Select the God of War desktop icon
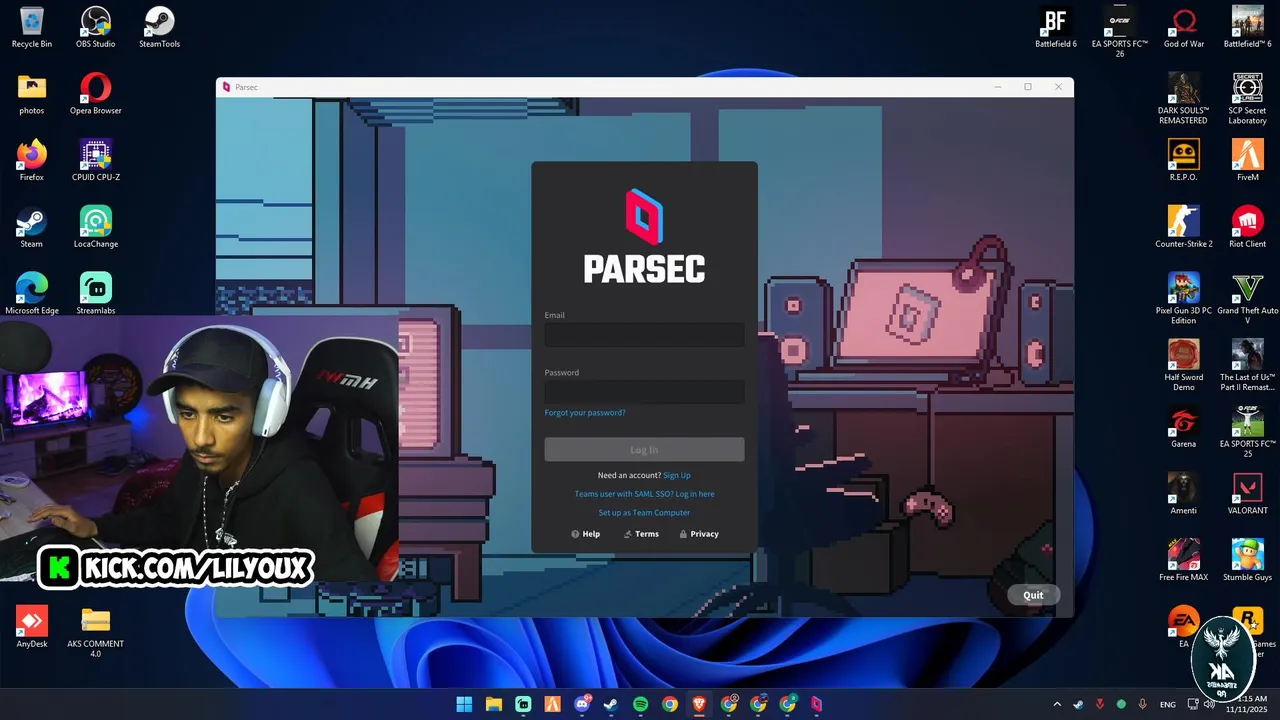 pyautogui.click(x=1184, y=27)
